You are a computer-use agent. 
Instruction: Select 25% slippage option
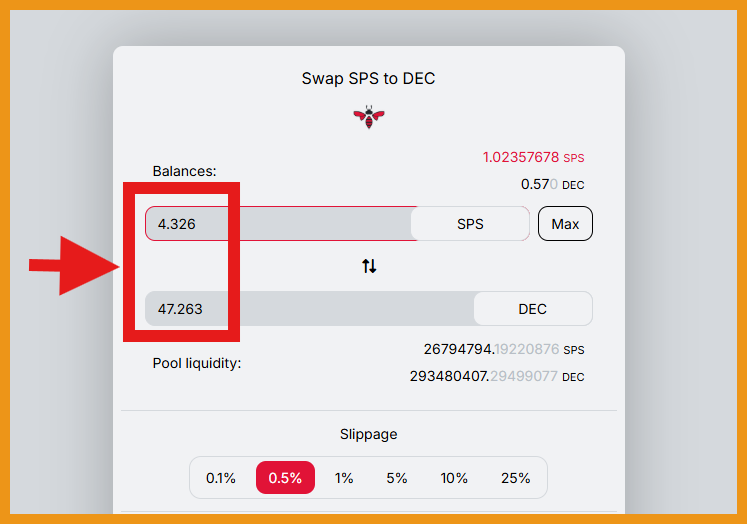pos(515,478)
